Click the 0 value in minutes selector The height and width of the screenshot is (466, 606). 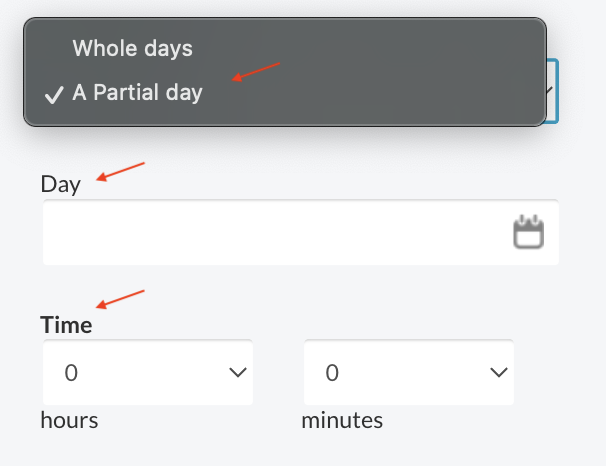[332, 373]
